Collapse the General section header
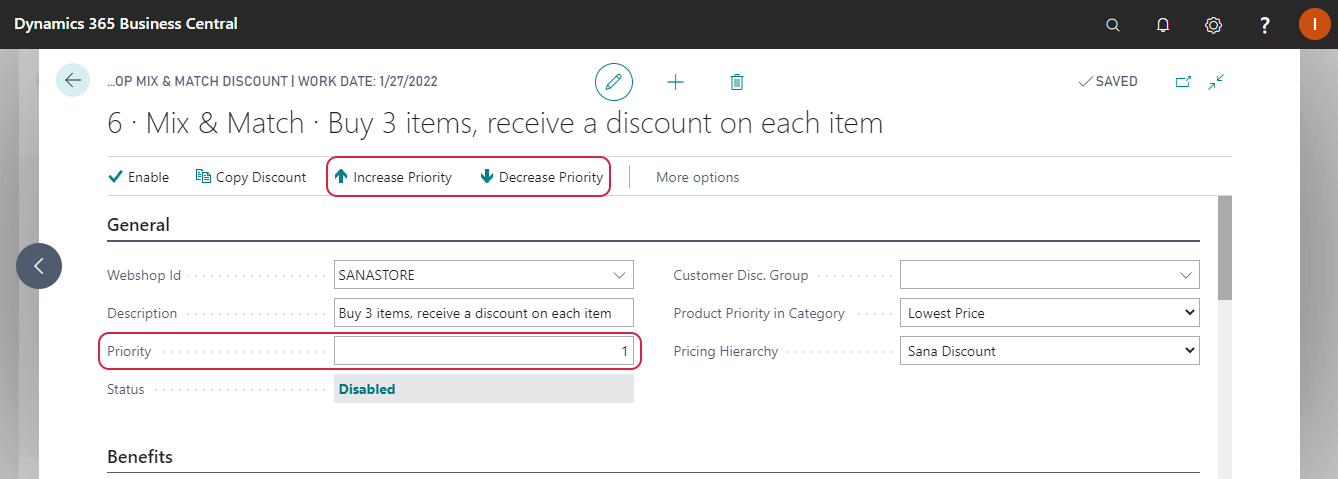1338x479 pixels. pos(138,225)
